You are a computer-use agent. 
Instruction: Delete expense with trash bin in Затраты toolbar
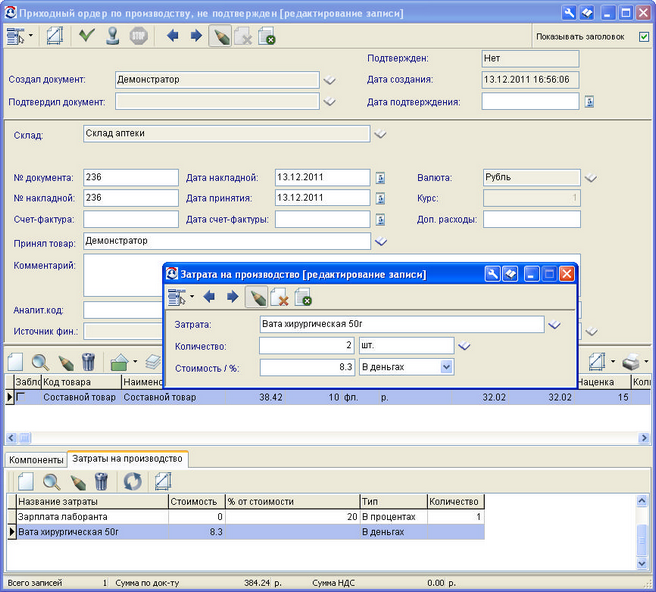pos(101,482)
